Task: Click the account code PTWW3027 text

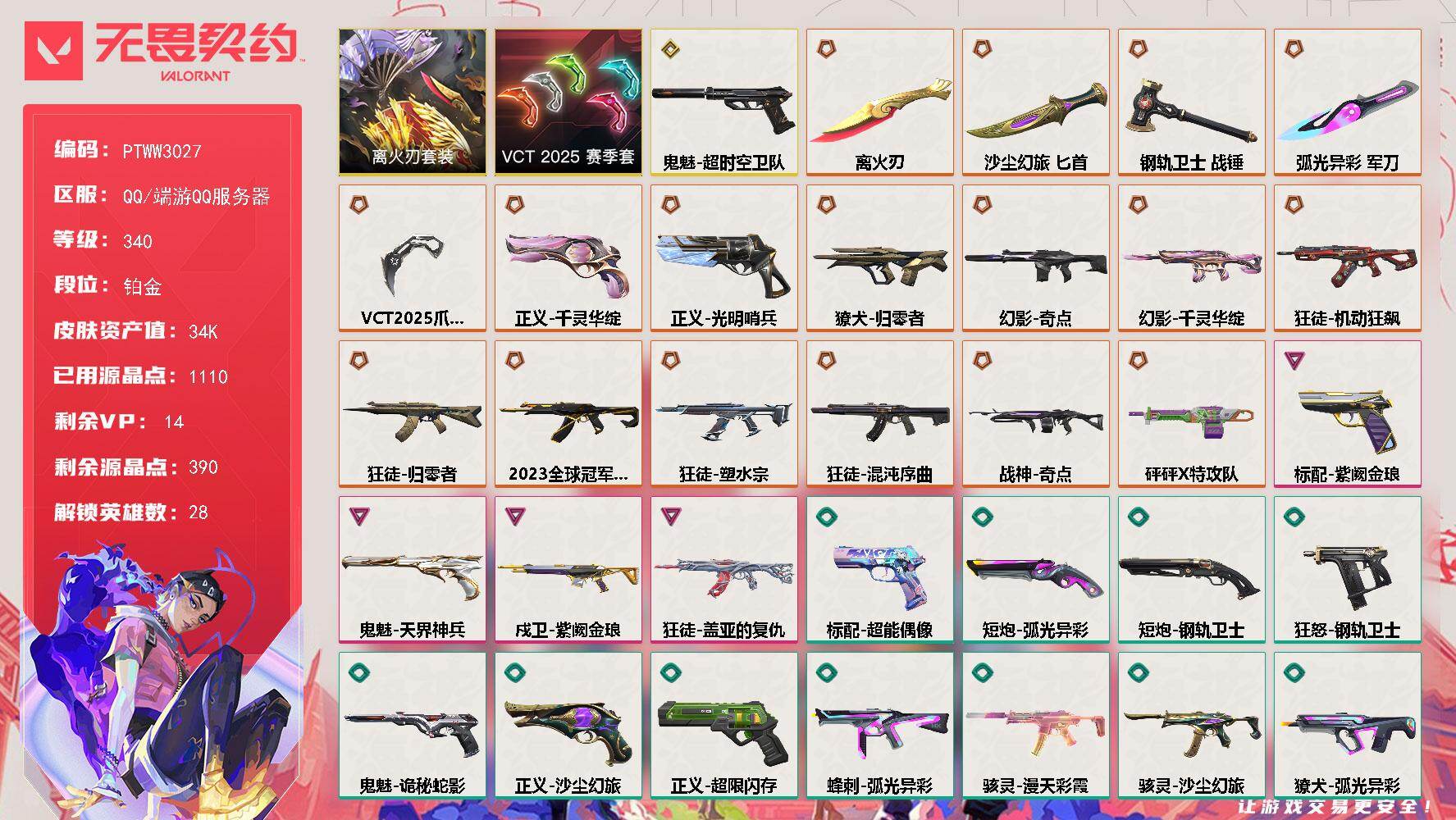Action: click(162, 151)
